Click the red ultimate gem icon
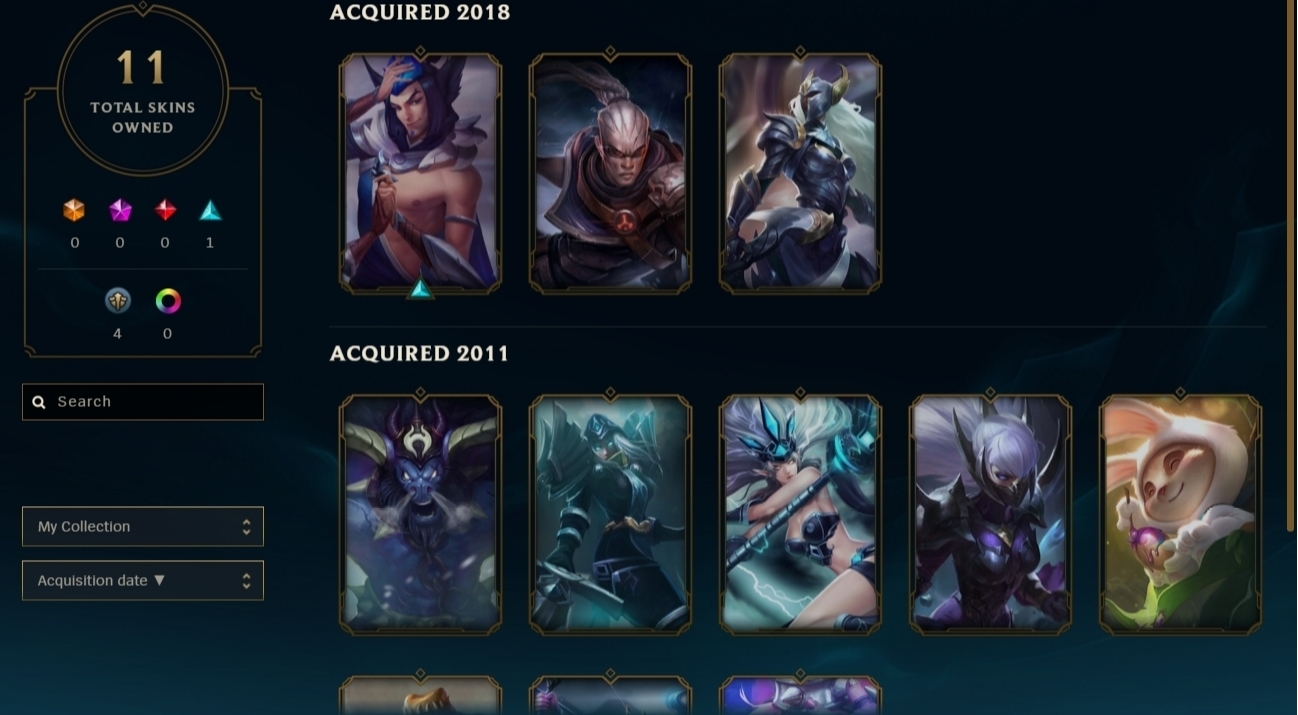Screen dimensions: 1298x715 [x=165, y=210]
